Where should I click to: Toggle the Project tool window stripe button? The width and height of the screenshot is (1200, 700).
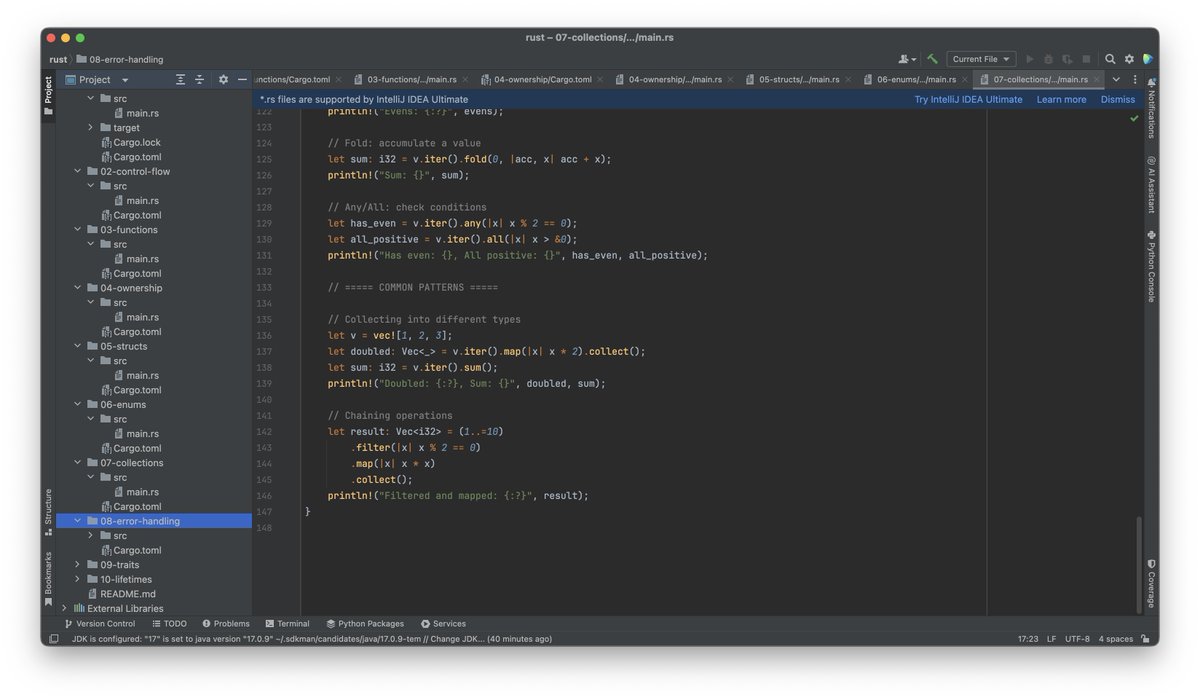(48, 96)
